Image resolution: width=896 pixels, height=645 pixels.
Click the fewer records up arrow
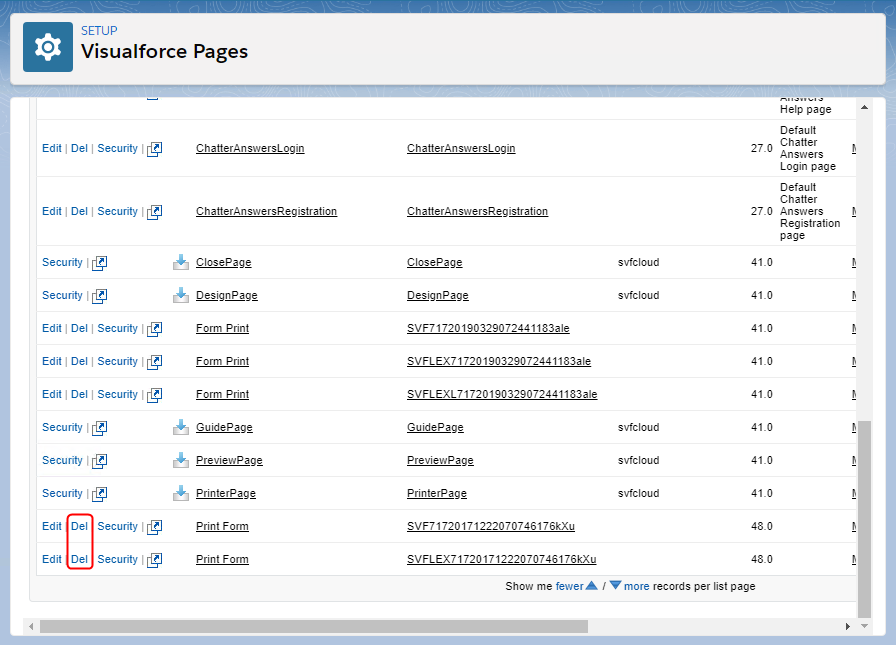(x=591, y=586)
